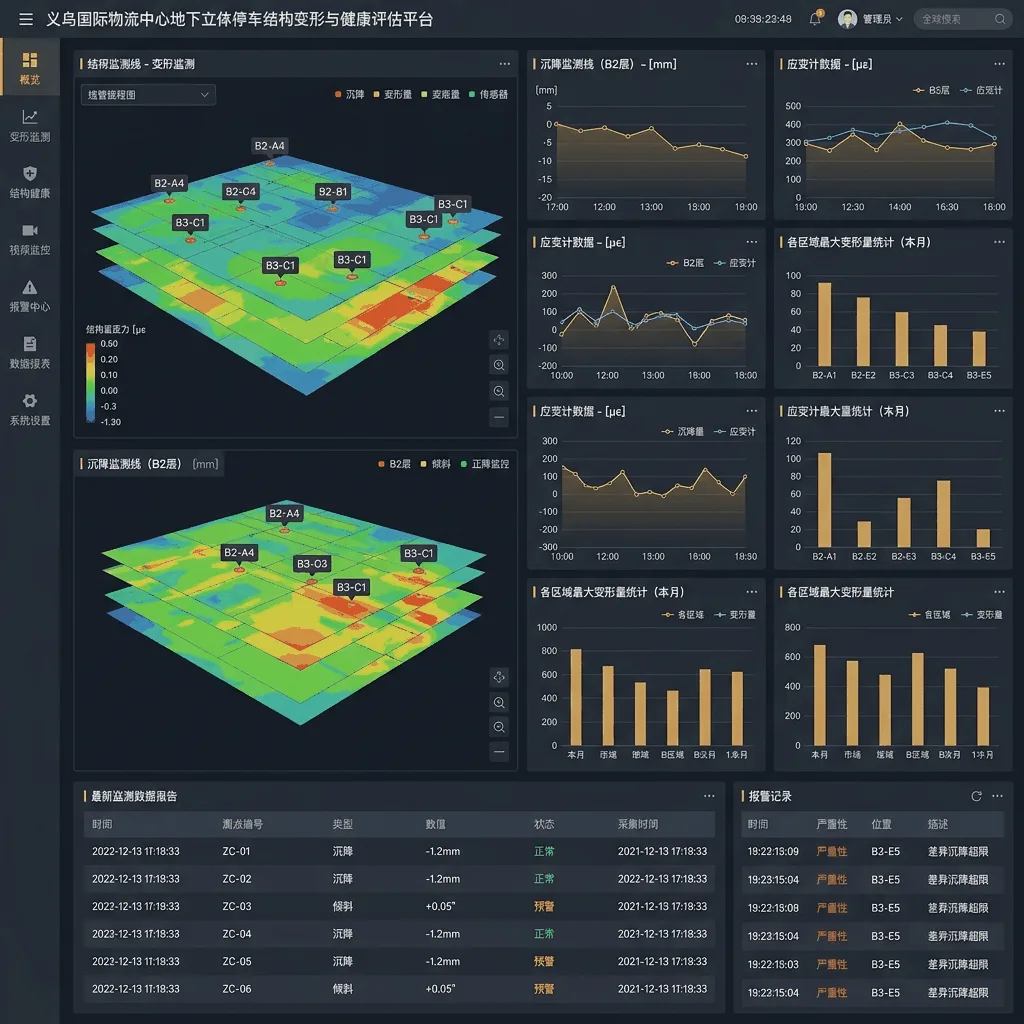Toggle 传感器 legend in deformation panel

pyautogui.click(x=488, y=95)
